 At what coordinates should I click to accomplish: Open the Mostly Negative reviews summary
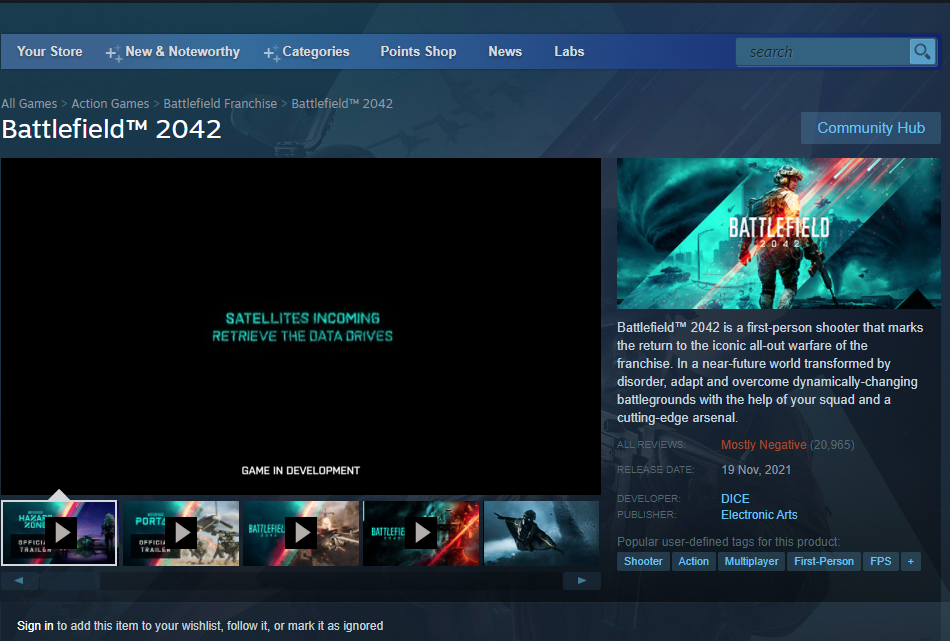click(763, 445)
